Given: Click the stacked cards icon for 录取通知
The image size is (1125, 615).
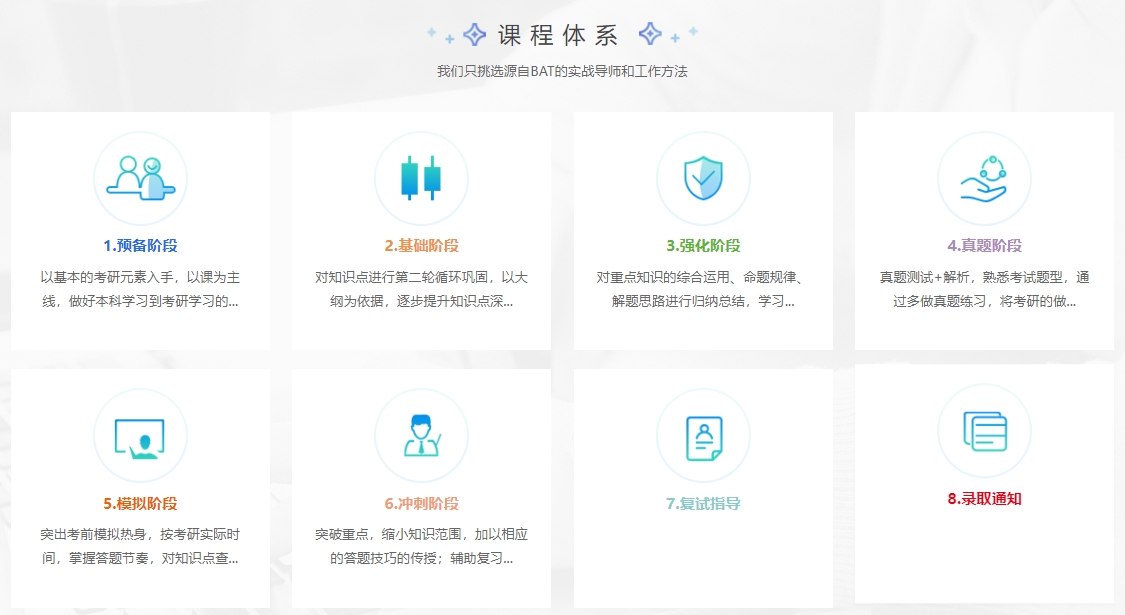Looking at the screenshot, I should [984, 431].
